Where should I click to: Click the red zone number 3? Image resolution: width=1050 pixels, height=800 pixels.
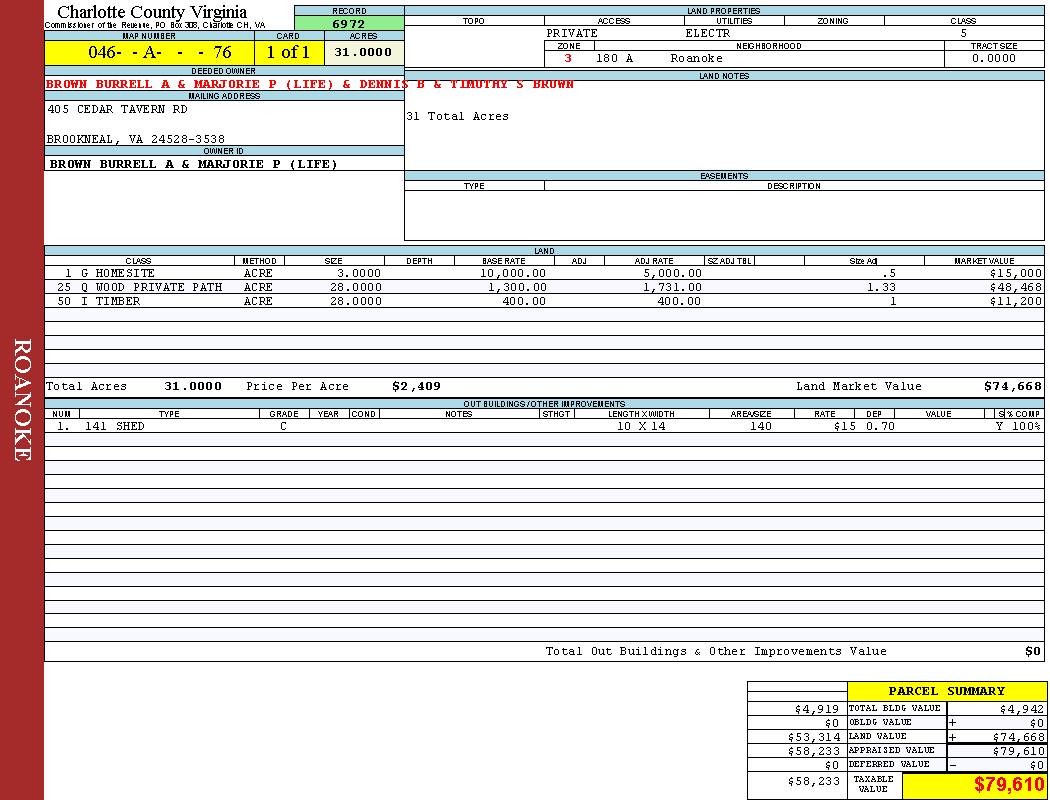pos(568,59)
